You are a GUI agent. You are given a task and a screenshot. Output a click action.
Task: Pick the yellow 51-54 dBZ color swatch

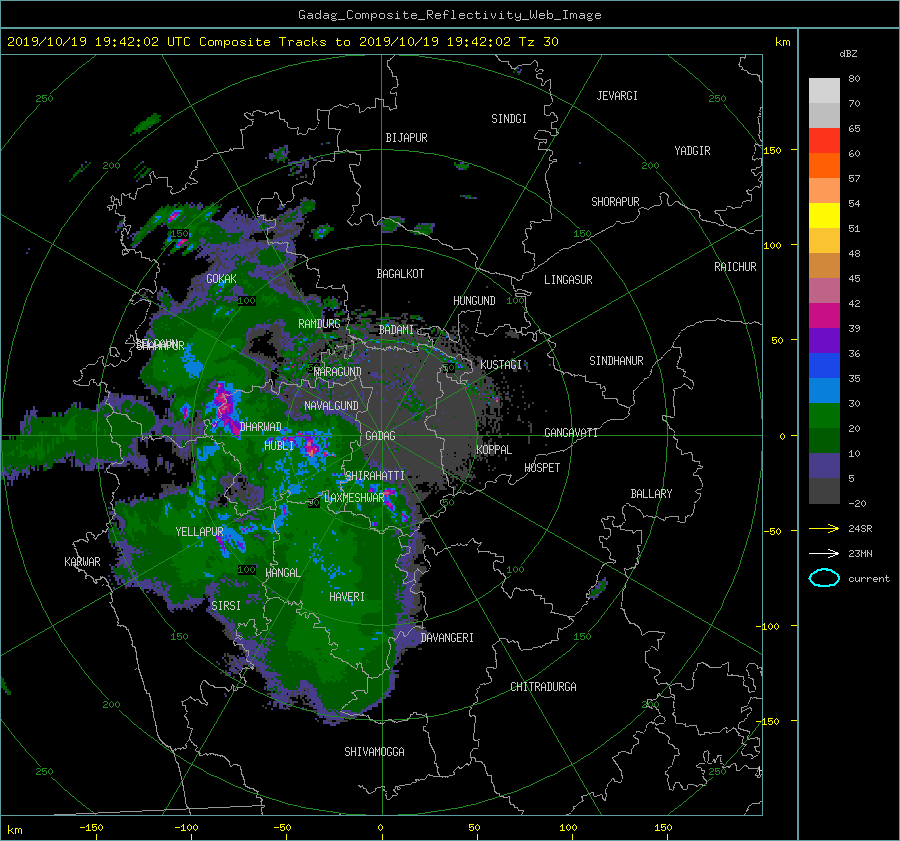point(824,215)
